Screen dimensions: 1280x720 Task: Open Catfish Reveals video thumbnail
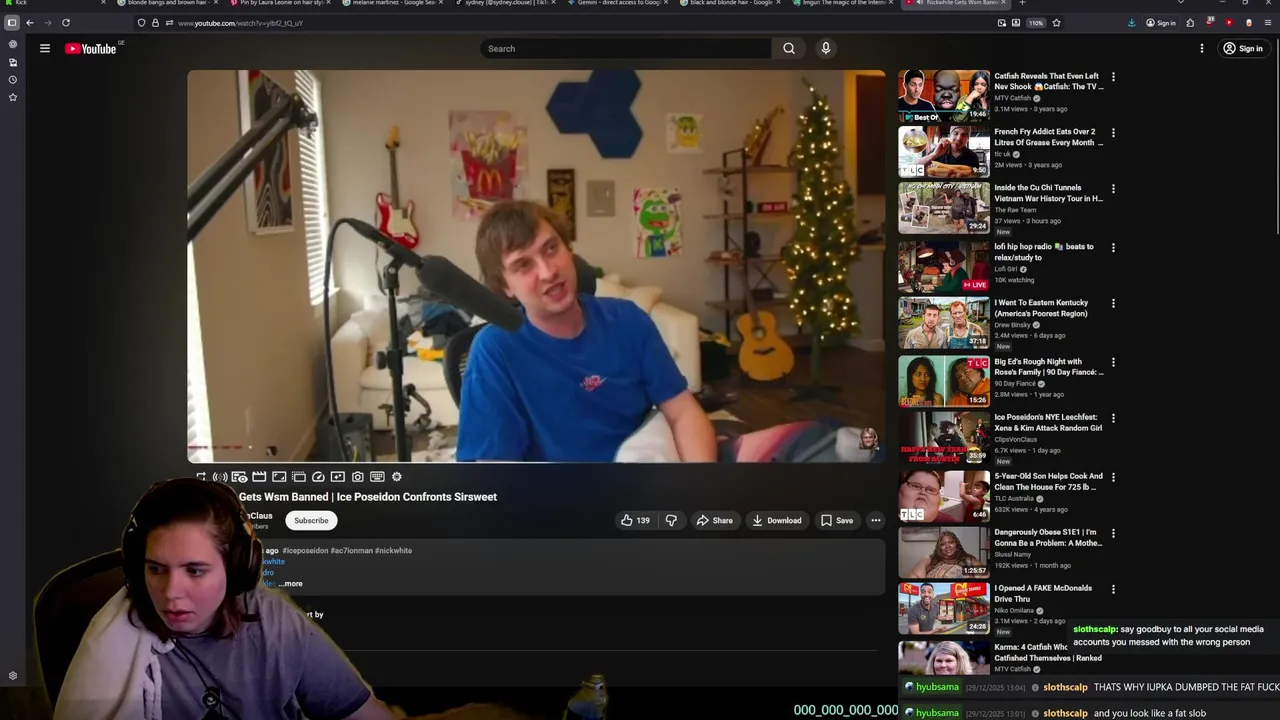click(944, 95)
